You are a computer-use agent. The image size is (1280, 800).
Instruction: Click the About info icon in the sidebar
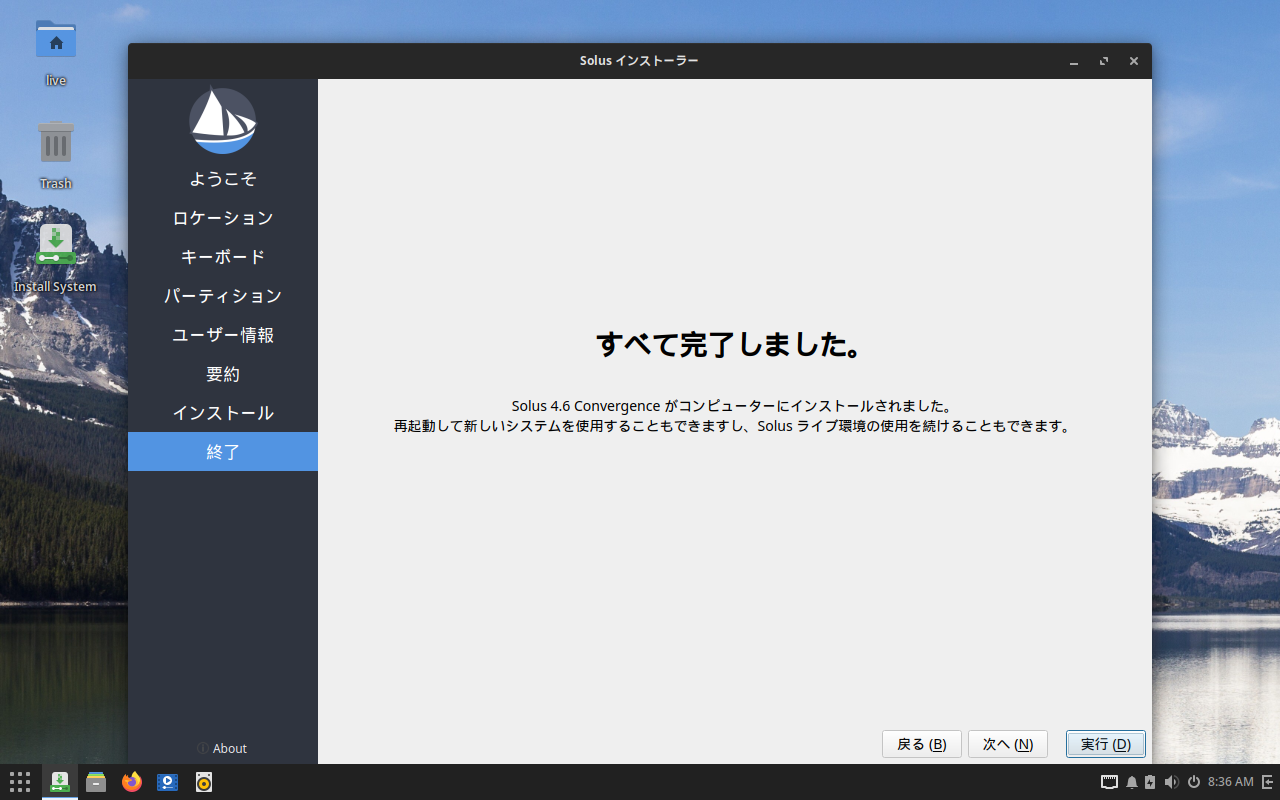coord(203,748)
